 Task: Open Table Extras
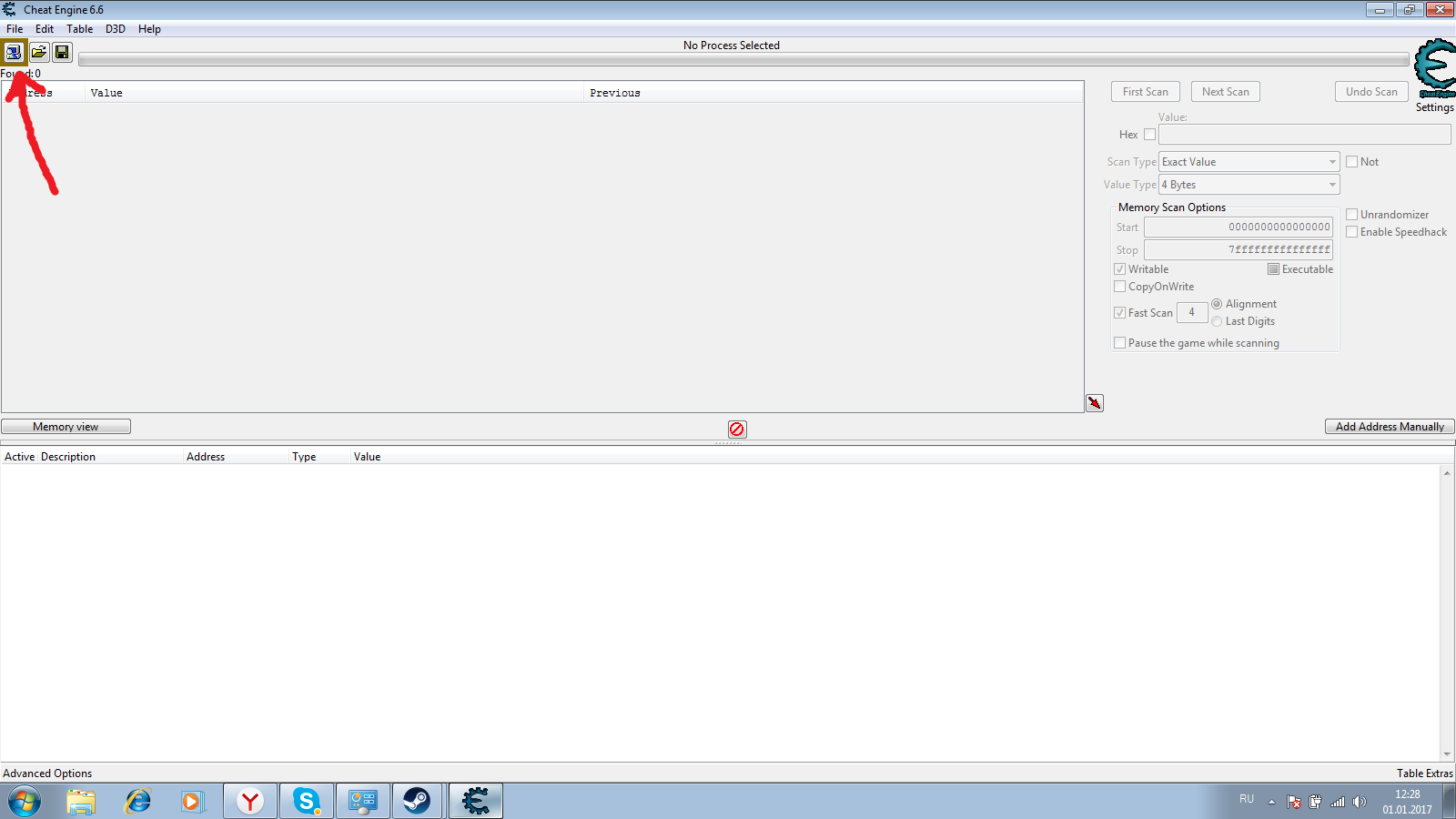1425,773
